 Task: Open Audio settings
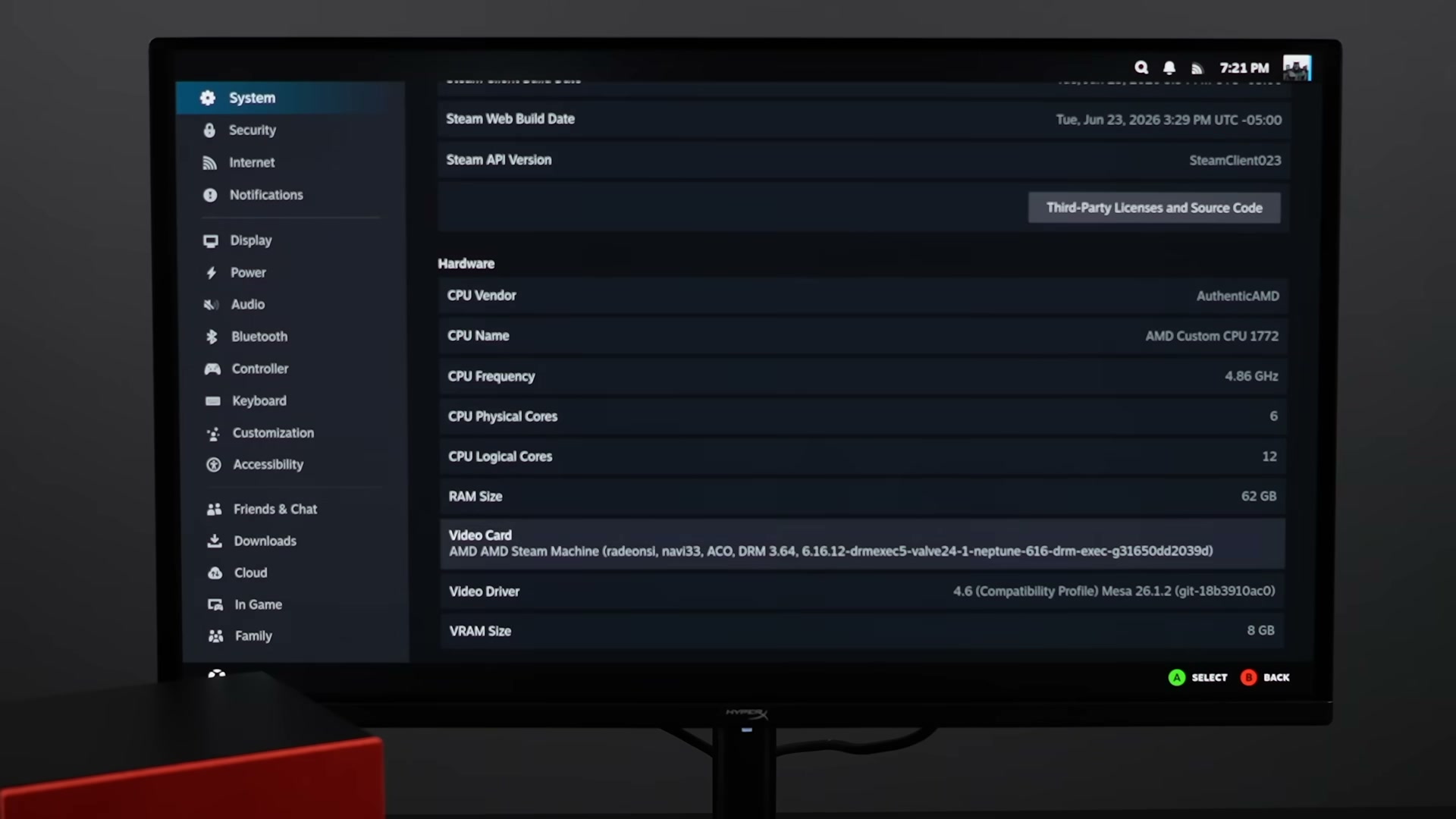click(293, 305)
